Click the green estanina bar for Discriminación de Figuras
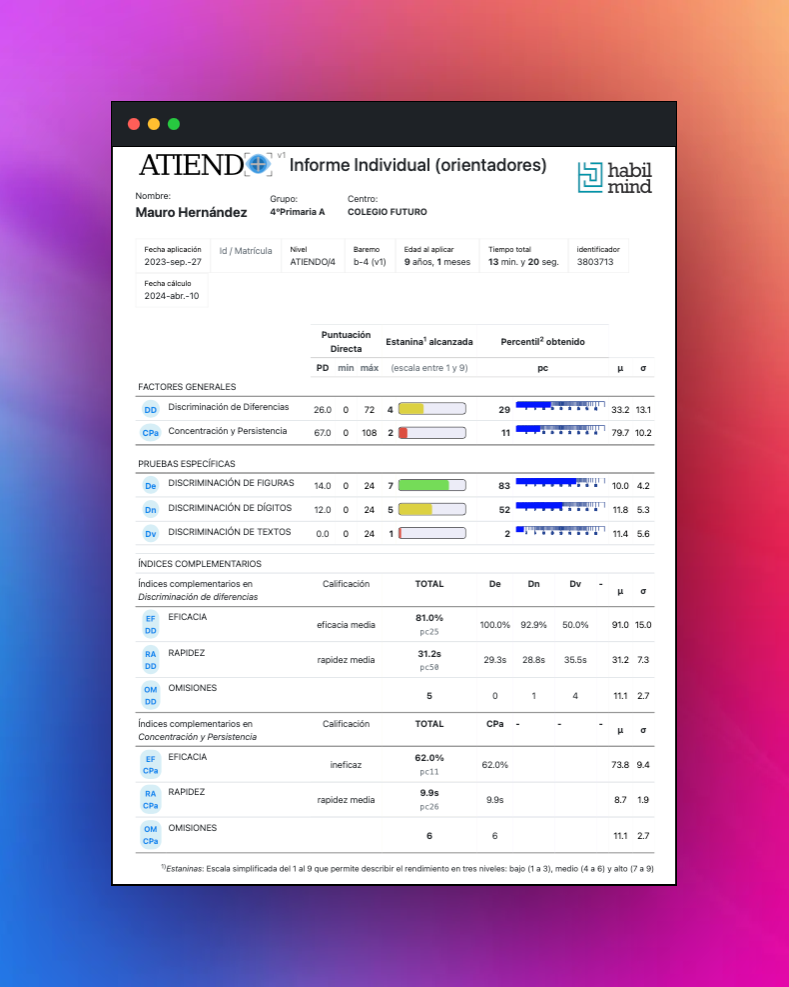Viewport: 789px width, 987px height. (x=432, y=485)
